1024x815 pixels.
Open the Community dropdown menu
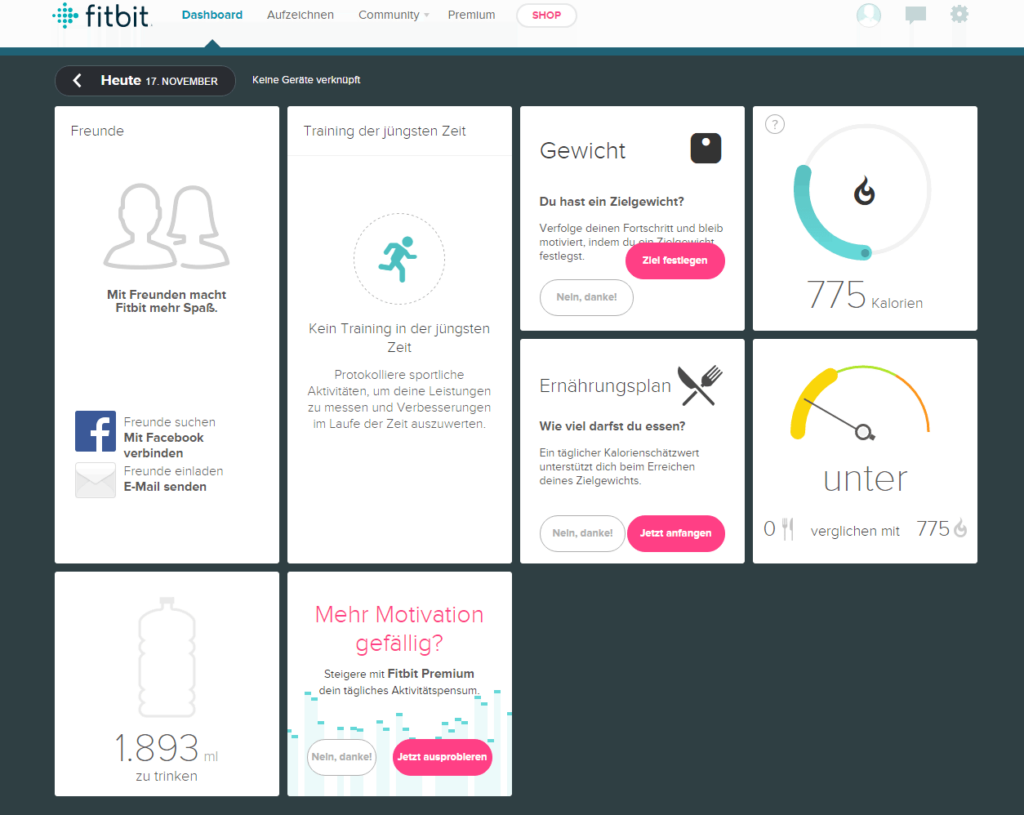[393, 15]
